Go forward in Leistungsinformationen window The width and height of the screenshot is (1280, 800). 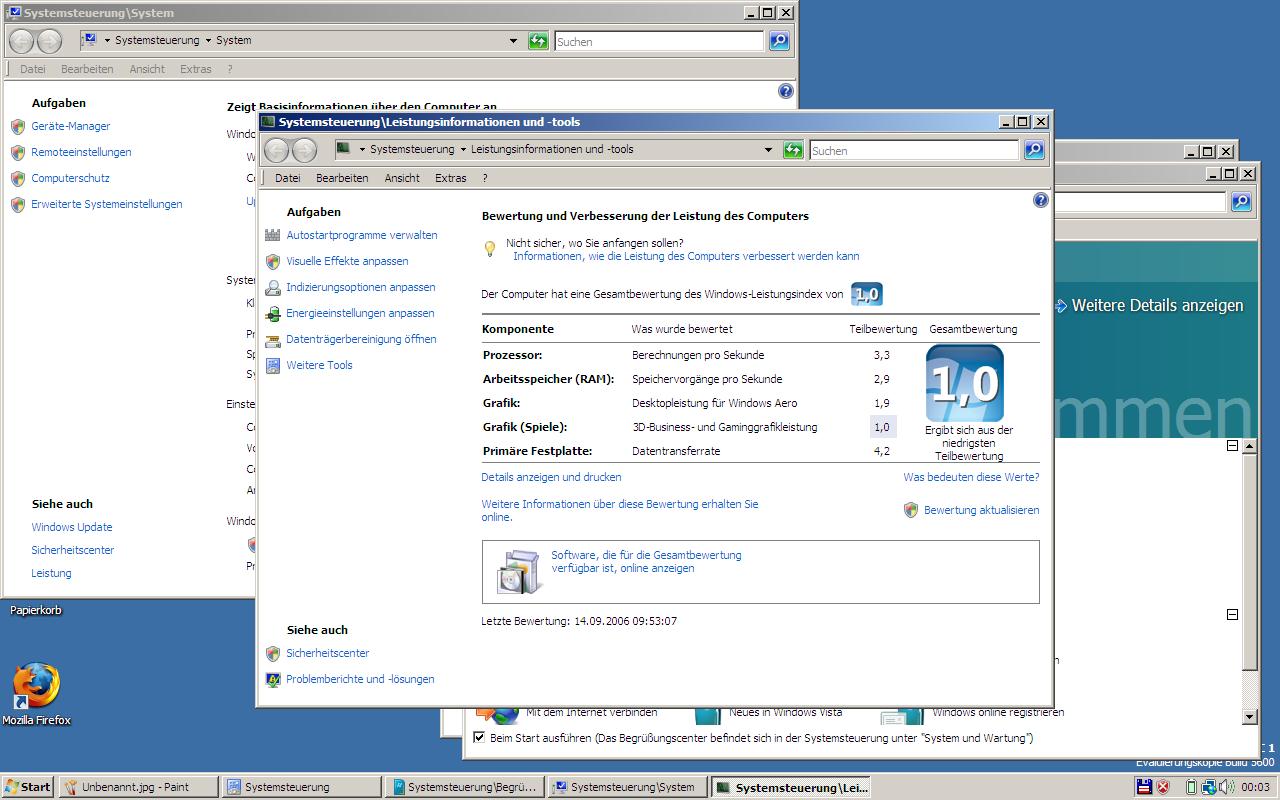click(304, 150)
